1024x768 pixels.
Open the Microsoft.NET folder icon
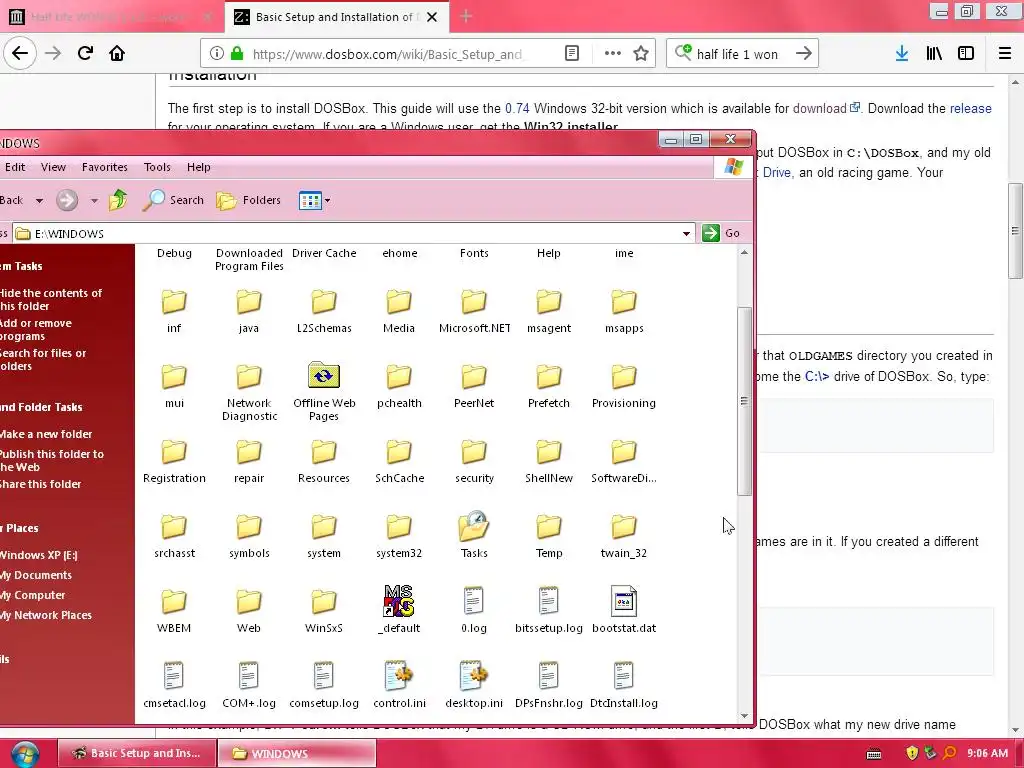[x=474, y=302]
